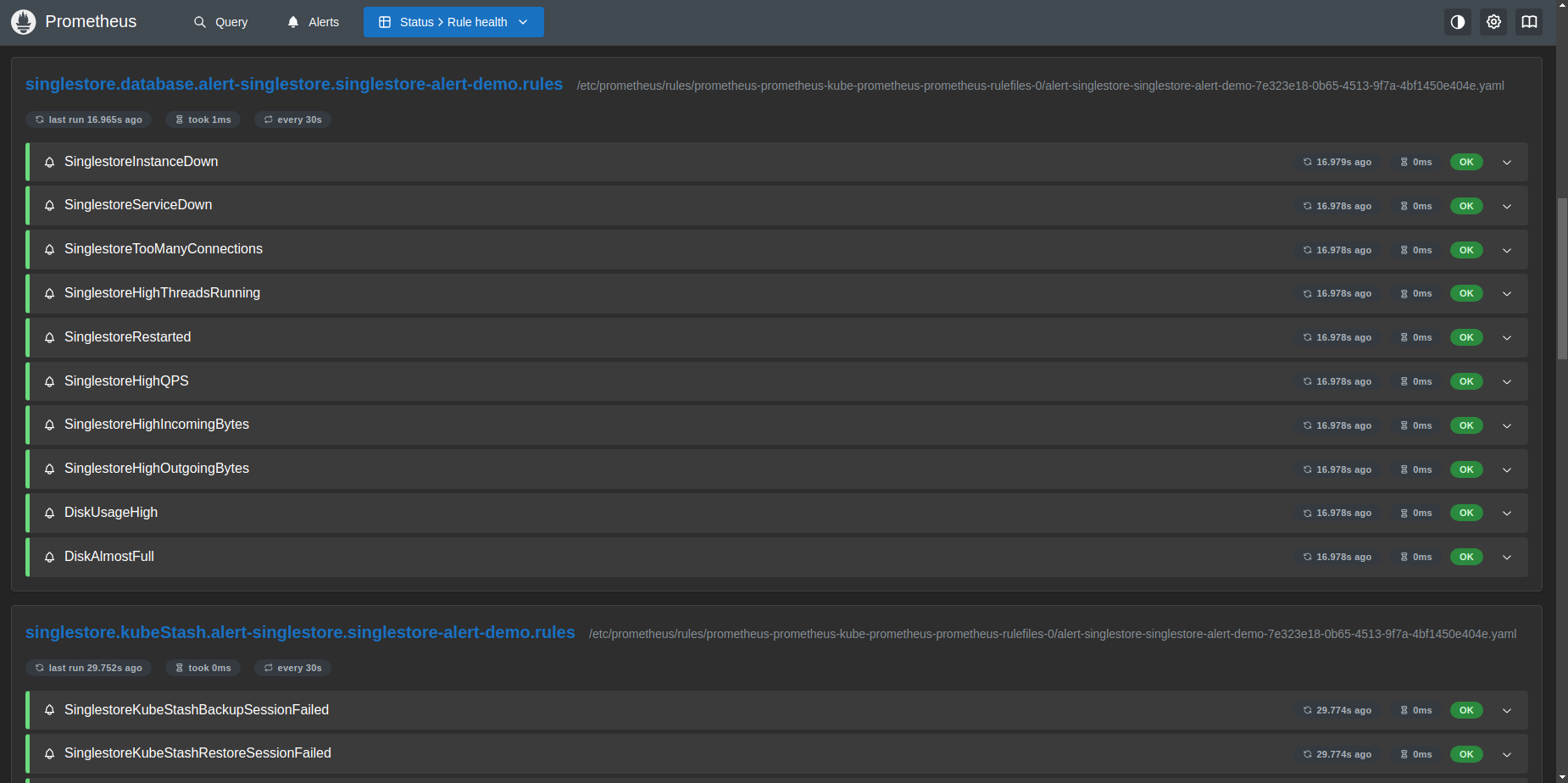Click the 'took 1ms' badge
This screenshot has height=783, width=1568.
click(203, 119)
